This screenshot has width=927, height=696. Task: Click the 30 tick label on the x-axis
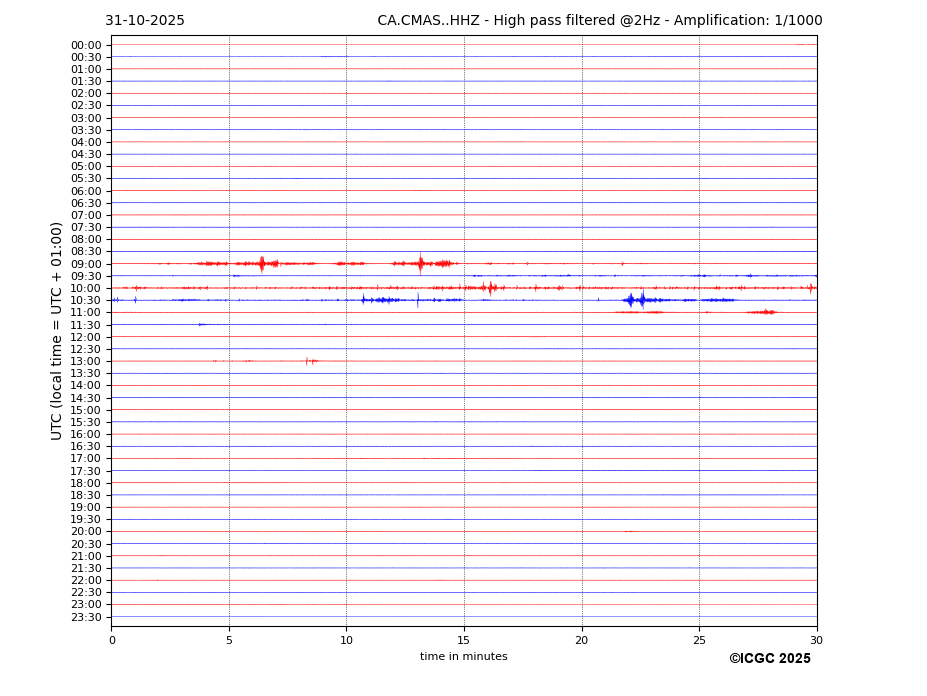click(816, 640)
